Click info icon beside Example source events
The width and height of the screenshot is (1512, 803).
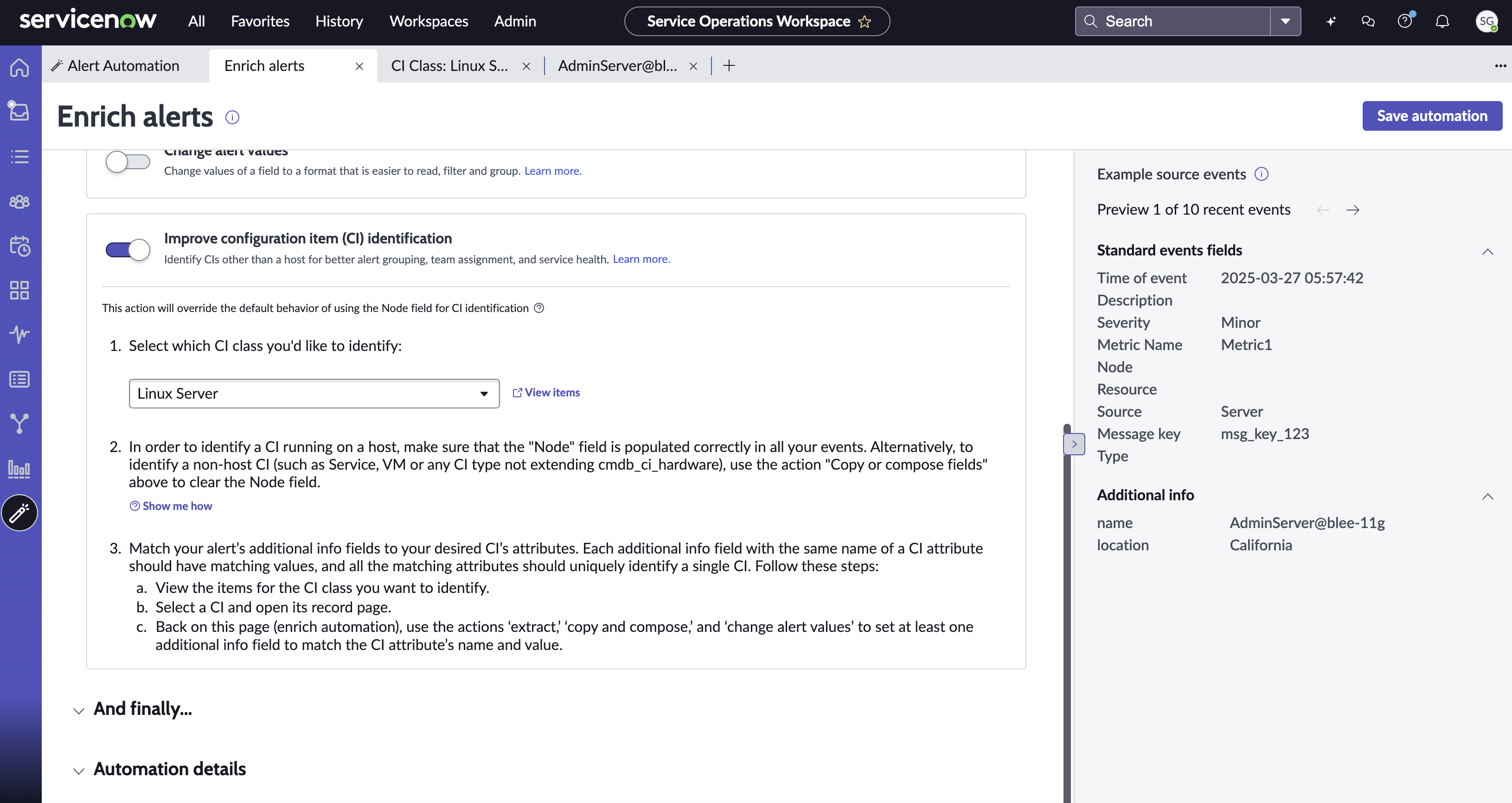tap(1262, 174)
